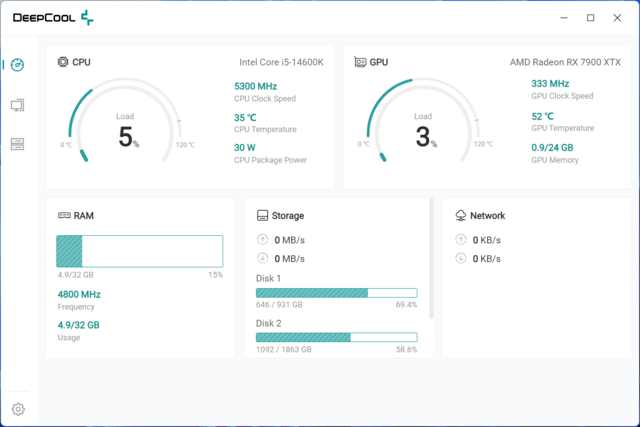This screenshot has width=640, height=427.
Task: Select the AMD Radeon RX 7900 XTX label
Action: click(565, 62)
